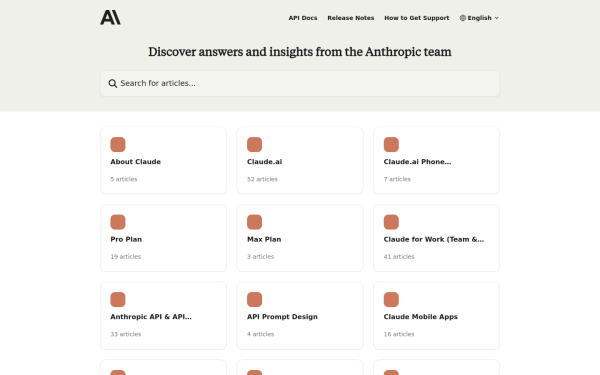
Task: Click the magnifier search icon
Action: 112,83
